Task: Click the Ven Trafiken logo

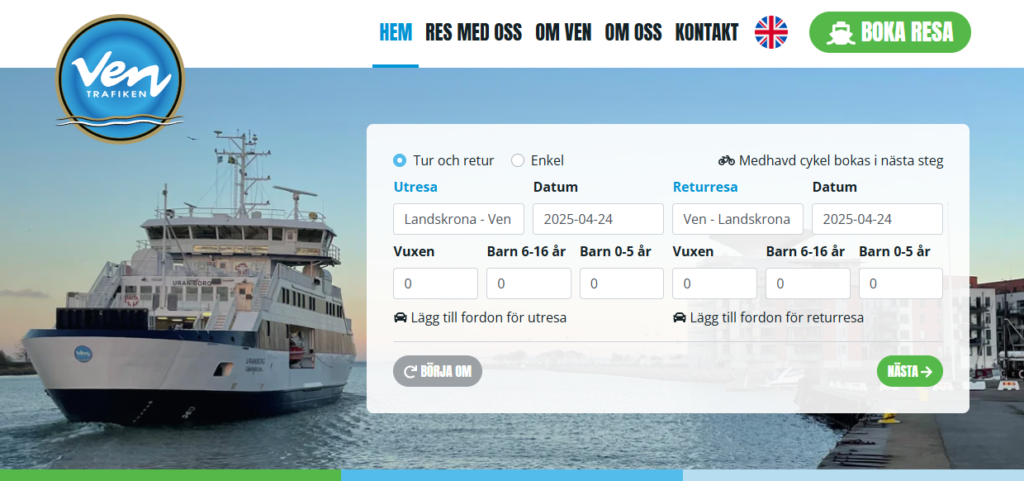Action: (120, 79)
